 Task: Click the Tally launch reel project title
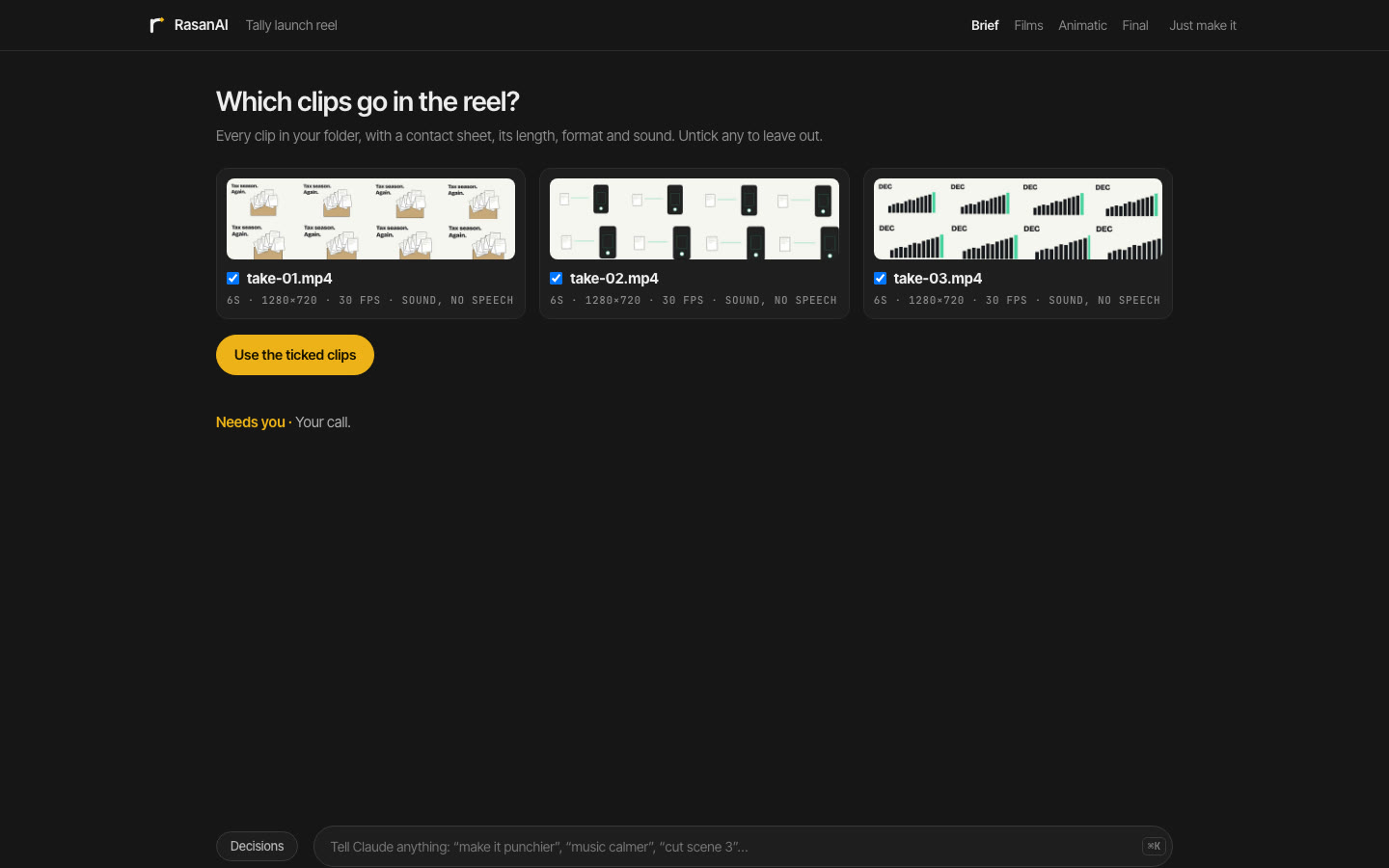tap(291, 25)
